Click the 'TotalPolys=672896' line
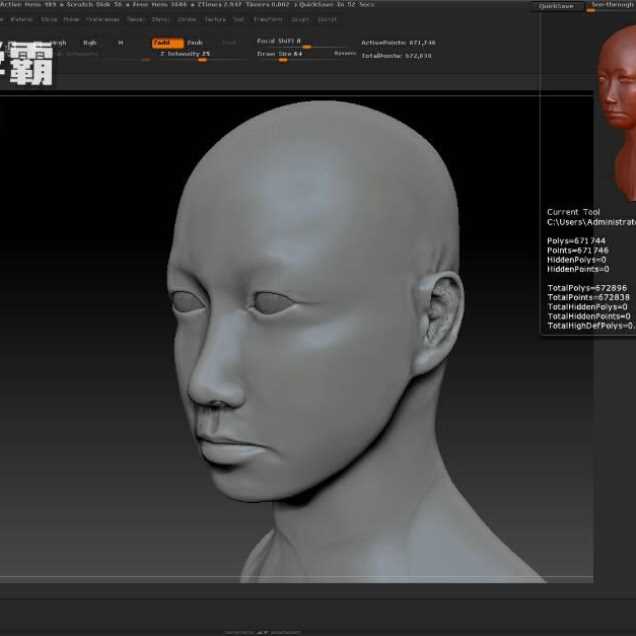636x636 pixels. tap(587, 288)
